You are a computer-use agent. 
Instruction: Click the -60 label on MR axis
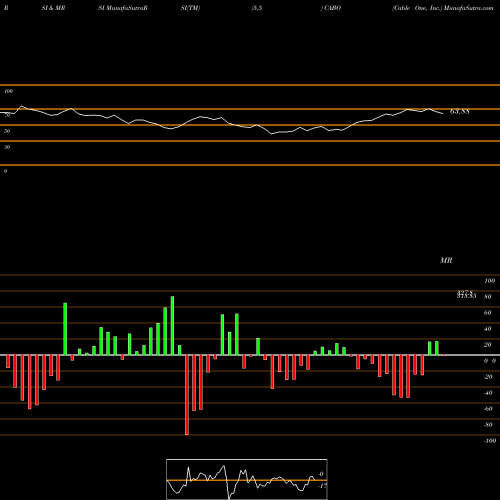click(488, 409)
